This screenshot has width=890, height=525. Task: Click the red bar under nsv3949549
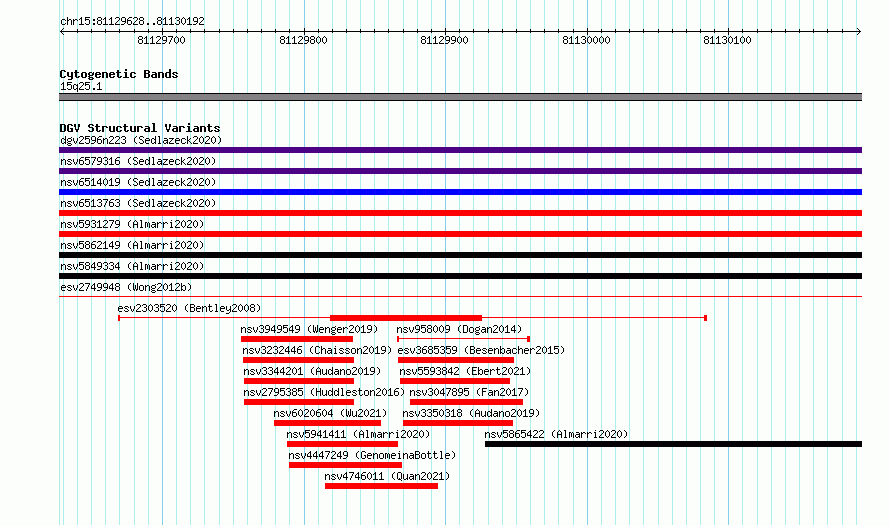click(297, 339)
